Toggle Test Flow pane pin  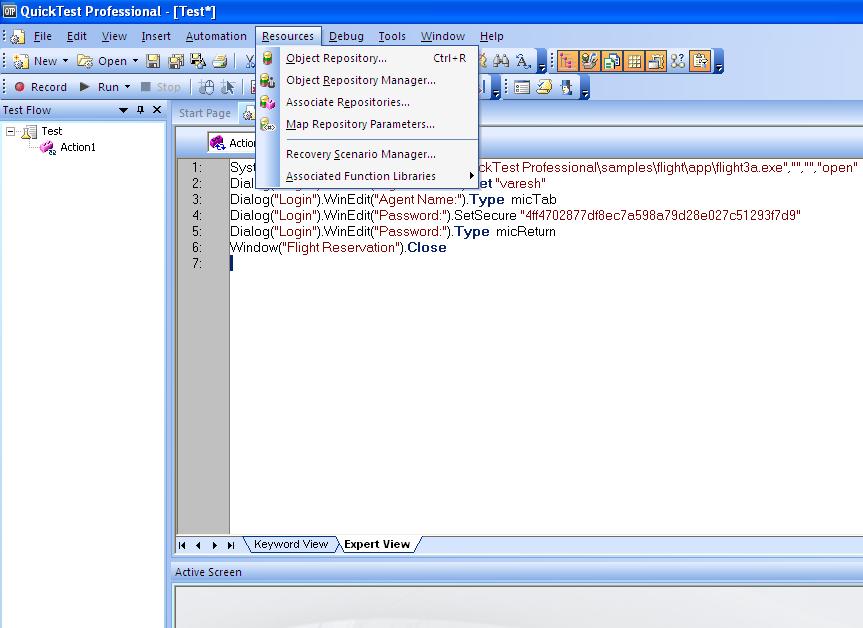click(x=140, y=110)
